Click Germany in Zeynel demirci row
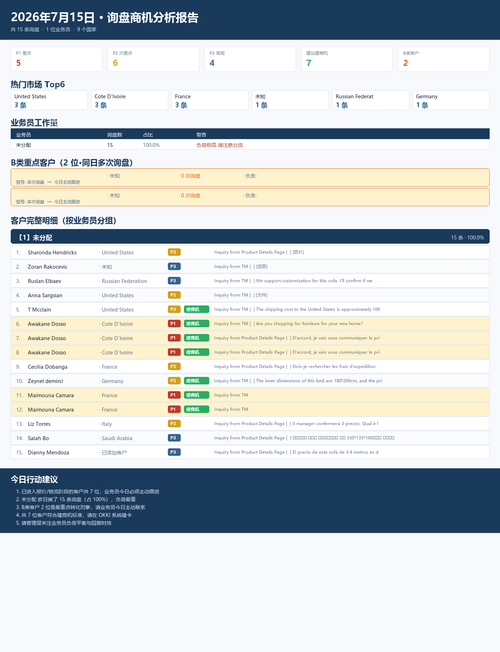The width and height of the screenshot is (500, 652). [112, 381]
